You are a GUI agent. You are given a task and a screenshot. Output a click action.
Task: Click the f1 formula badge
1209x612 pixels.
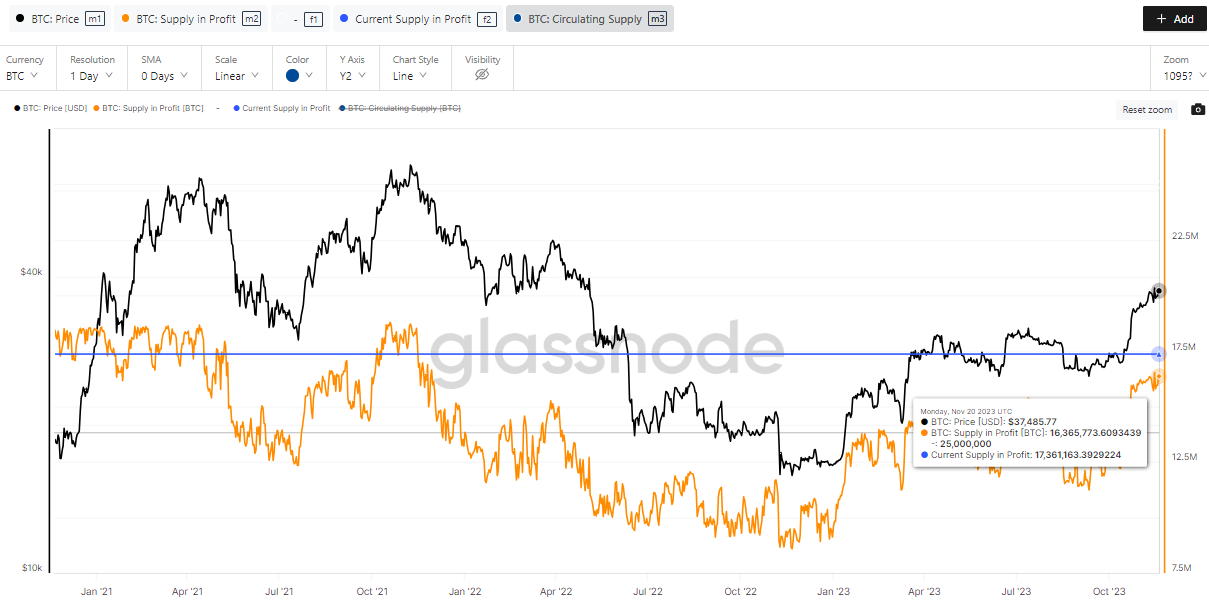(x=313, y=19)
